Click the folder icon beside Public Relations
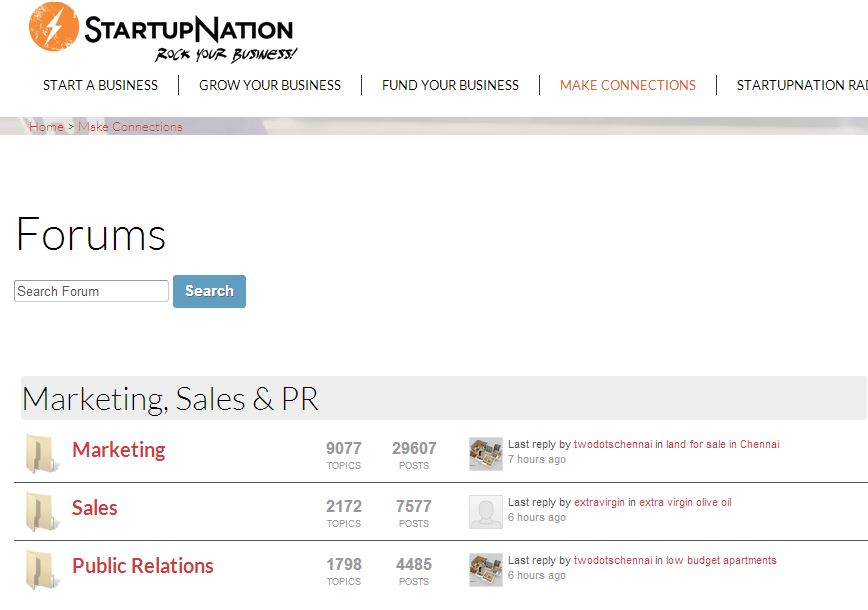This screenshot has height=610, width=868. point(41,569)
